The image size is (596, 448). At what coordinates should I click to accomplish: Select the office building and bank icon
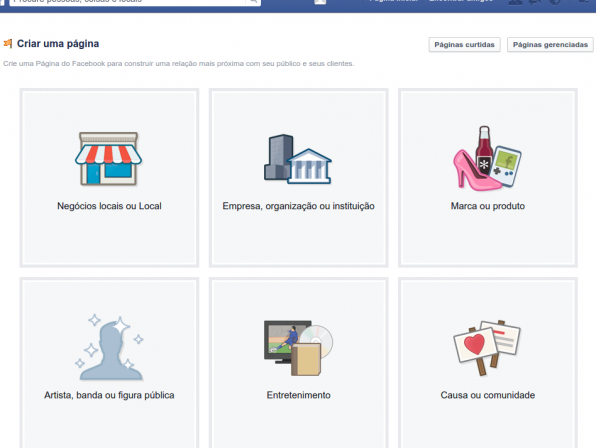pos(298,159)
